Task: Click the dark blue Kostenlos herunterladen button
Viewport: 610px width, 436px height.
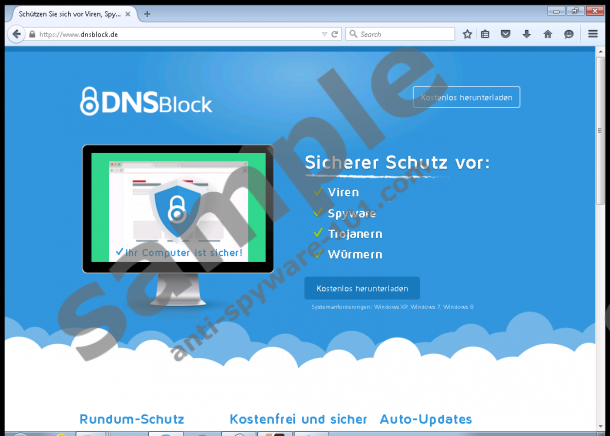Action: coord(362,288)
